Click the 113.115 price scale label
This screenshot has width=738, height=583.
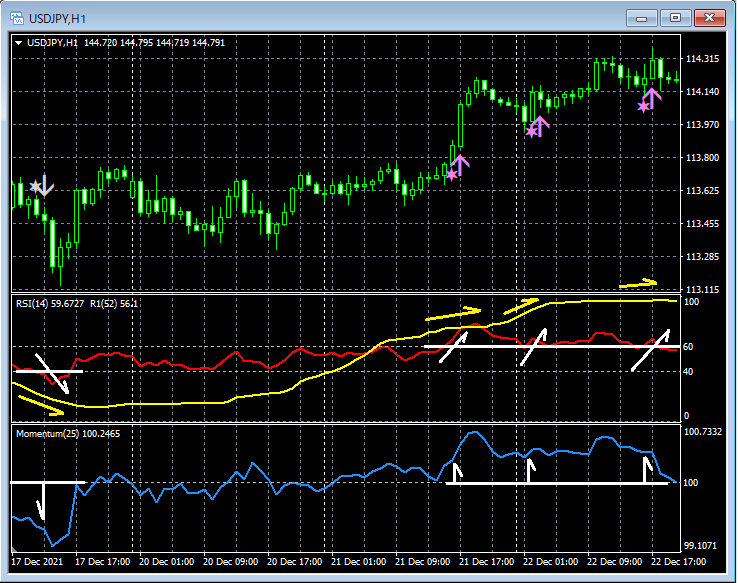[x=702, y=289]
